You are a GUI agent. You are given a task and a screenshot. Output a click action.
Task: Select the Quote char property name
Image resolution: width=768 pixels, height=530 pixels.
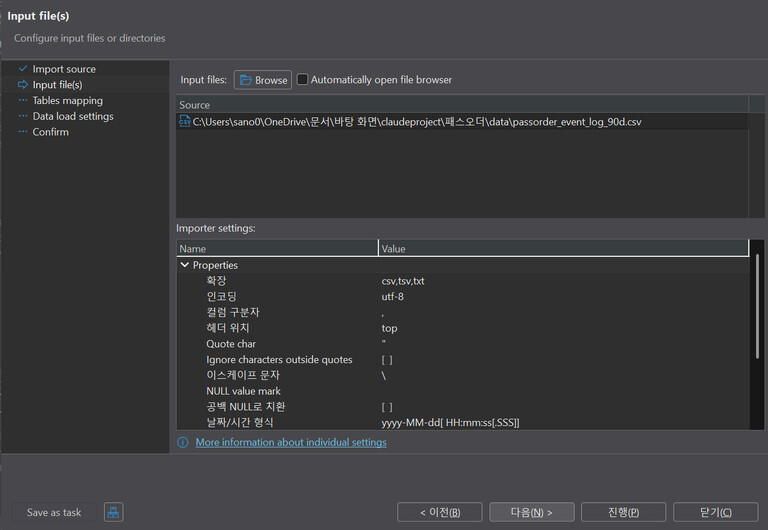click(231, 344)
